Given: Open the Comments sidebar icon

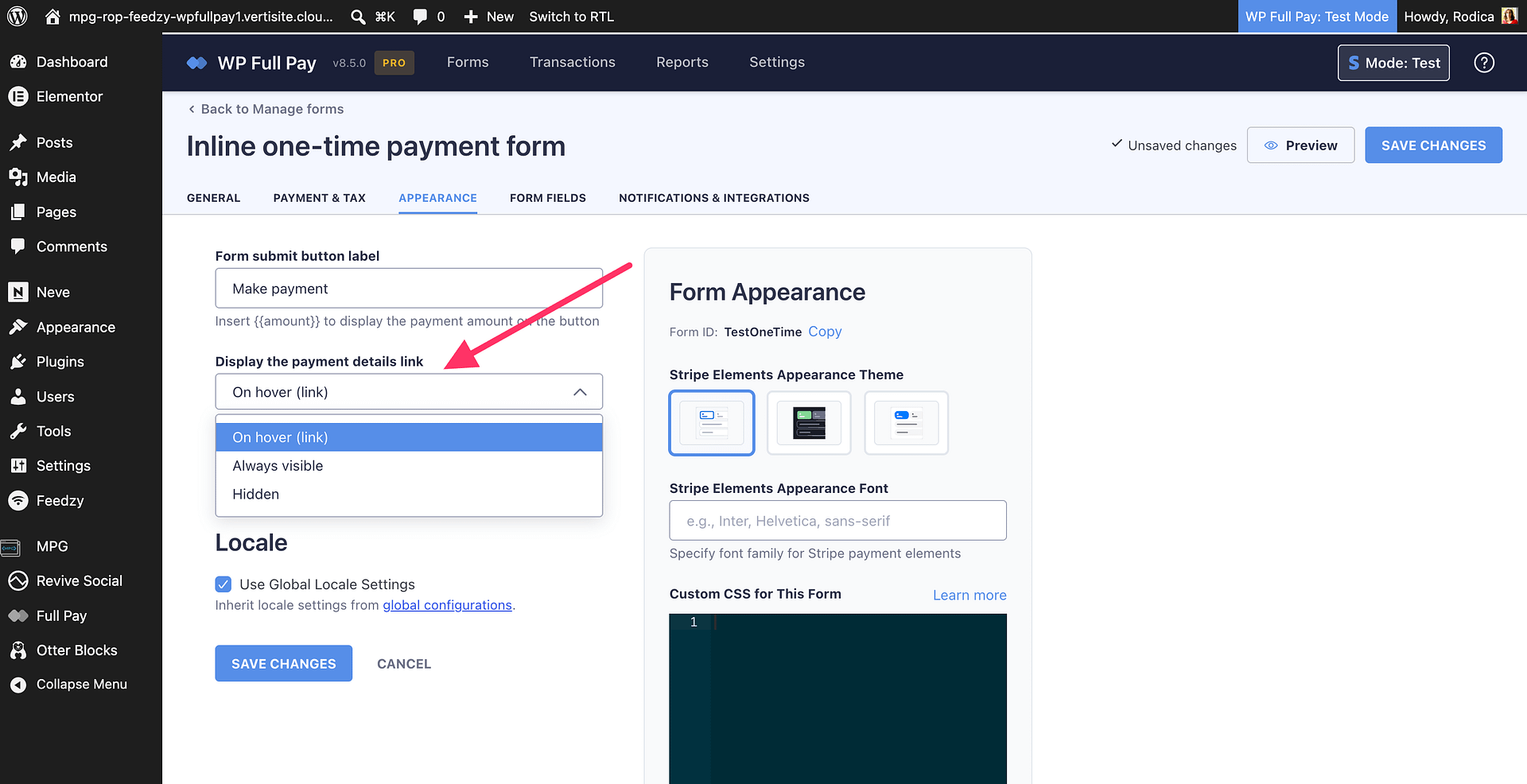Looking at the screenshot, I should pos(18,246).
